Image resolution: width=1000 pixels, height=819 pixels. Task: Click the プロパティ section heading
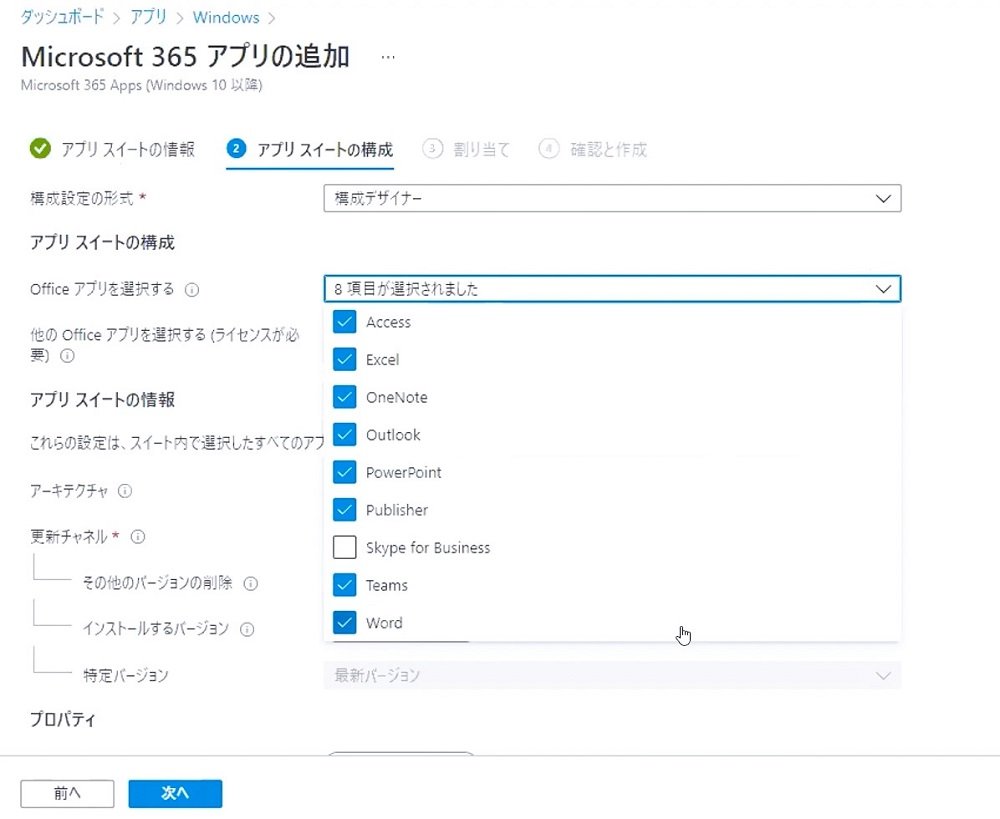point(63,719)
